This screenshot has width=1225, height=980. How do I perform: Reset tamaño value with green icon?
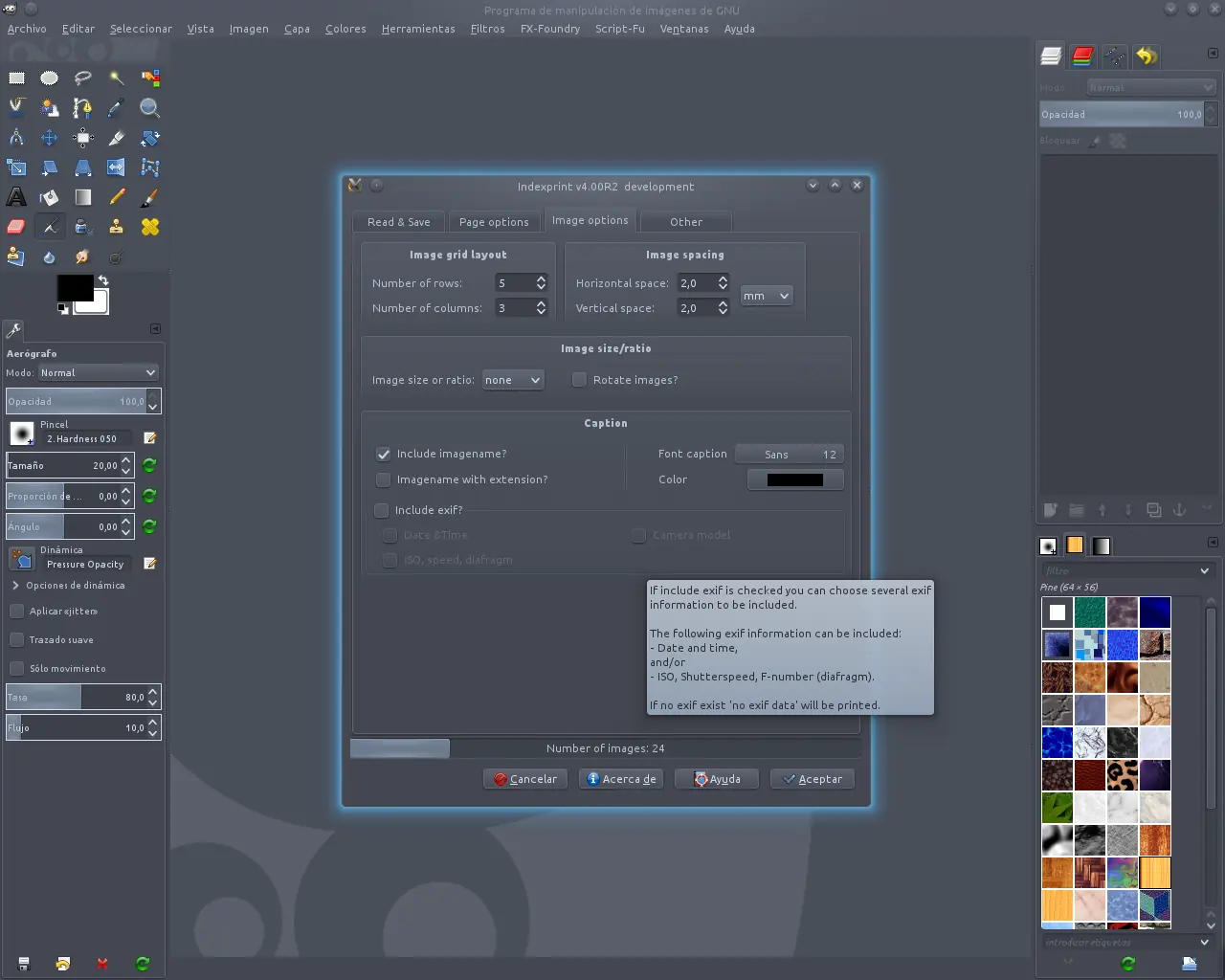[149, 466]
